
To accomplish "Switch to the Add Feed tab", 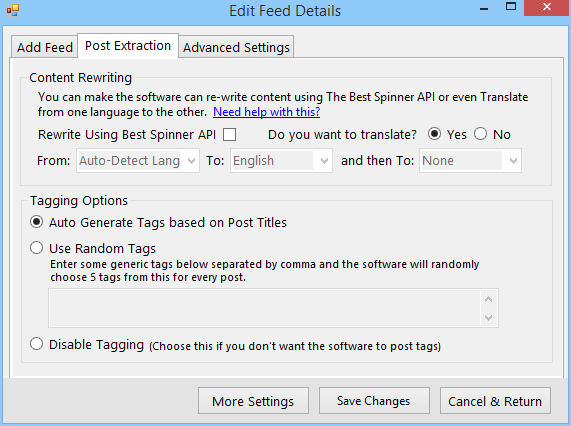I will 44,47.
